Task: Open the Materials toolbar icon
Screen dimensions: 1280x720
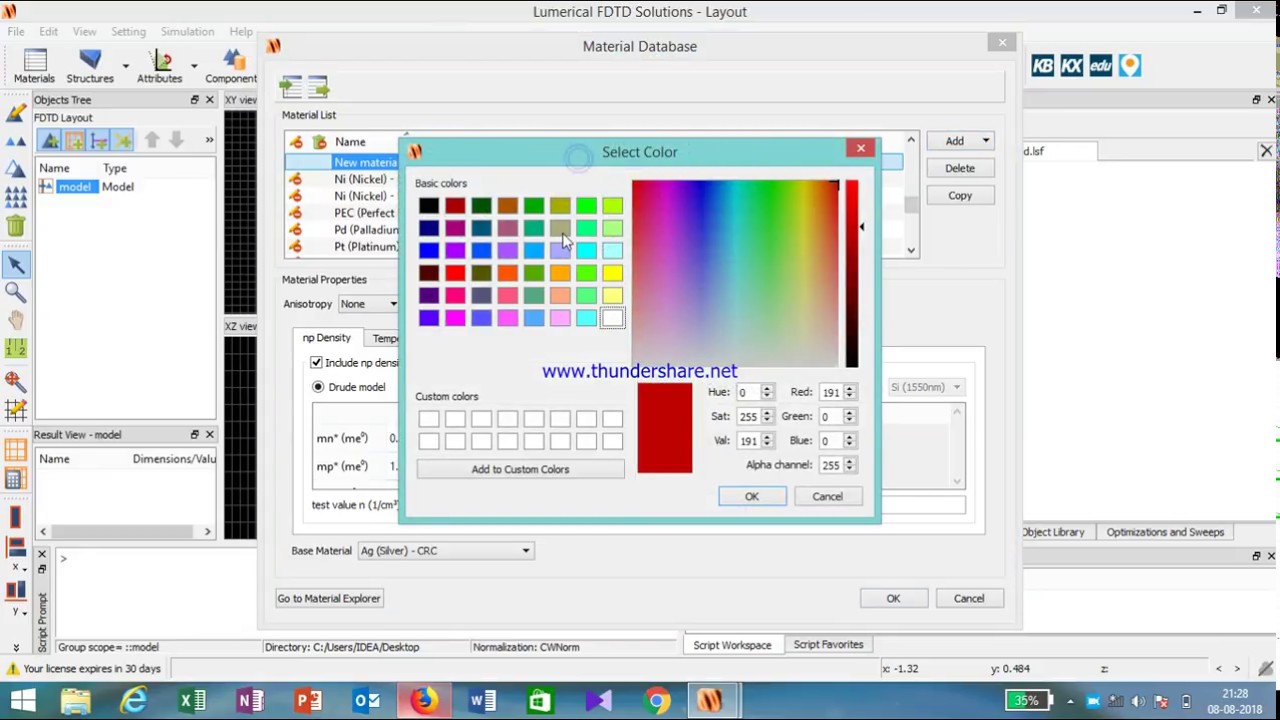Action: coord(34,66)
